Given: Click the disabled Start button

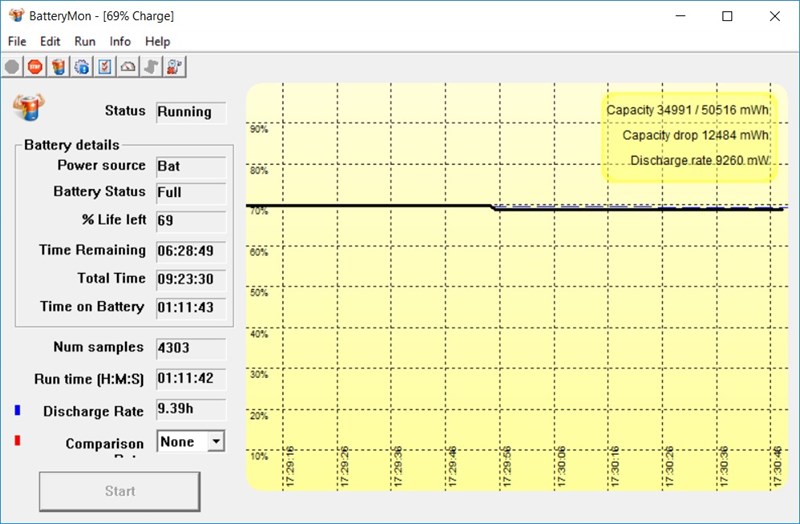Looking at the screenshot, I should 119,491.
